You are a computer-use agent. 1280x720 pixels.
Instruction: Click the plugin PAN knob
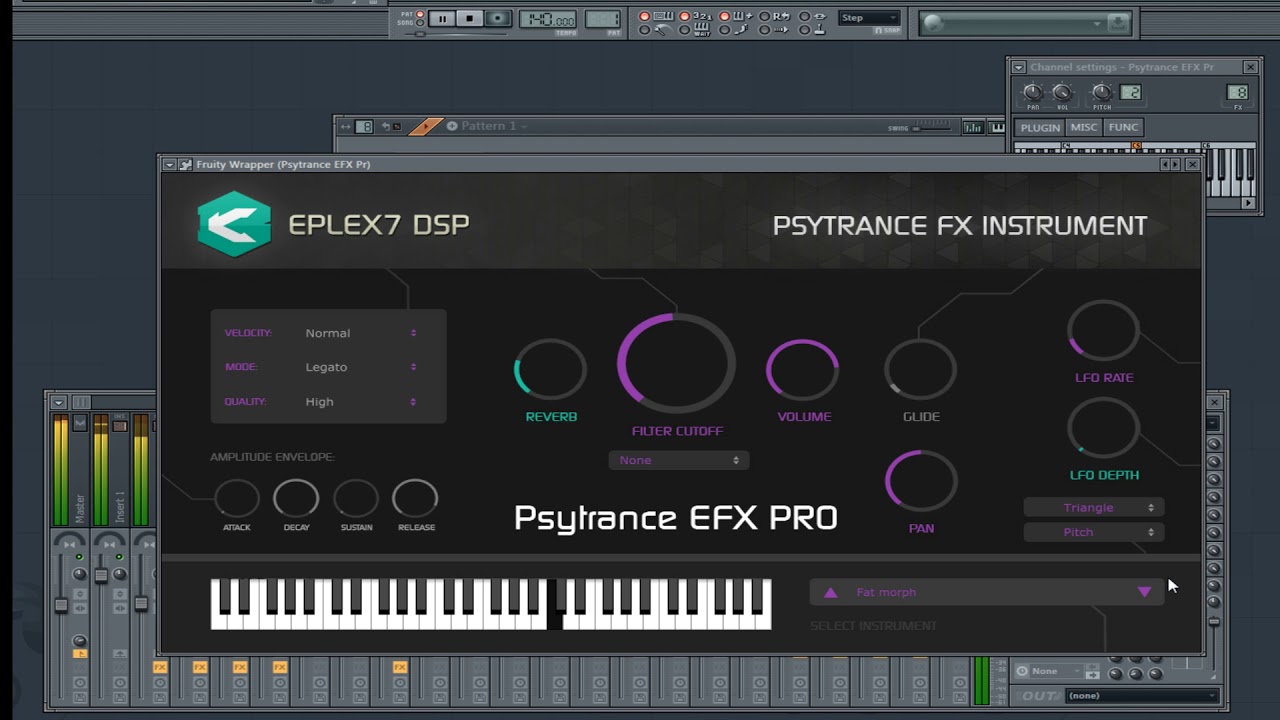pos(921,482)
